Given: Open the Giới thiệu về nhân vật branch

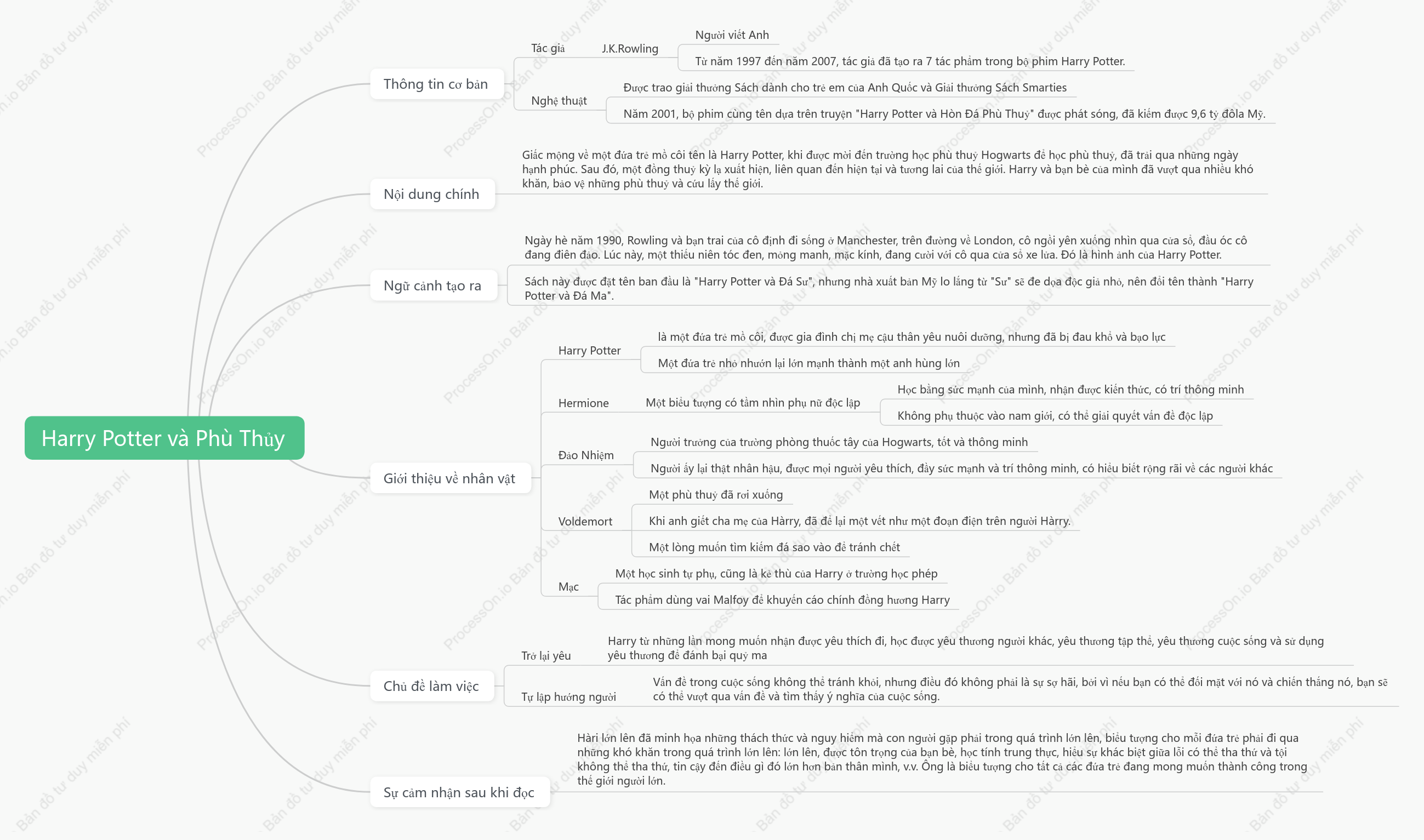Looking at the screenshot, I should [x=450, y=478].
